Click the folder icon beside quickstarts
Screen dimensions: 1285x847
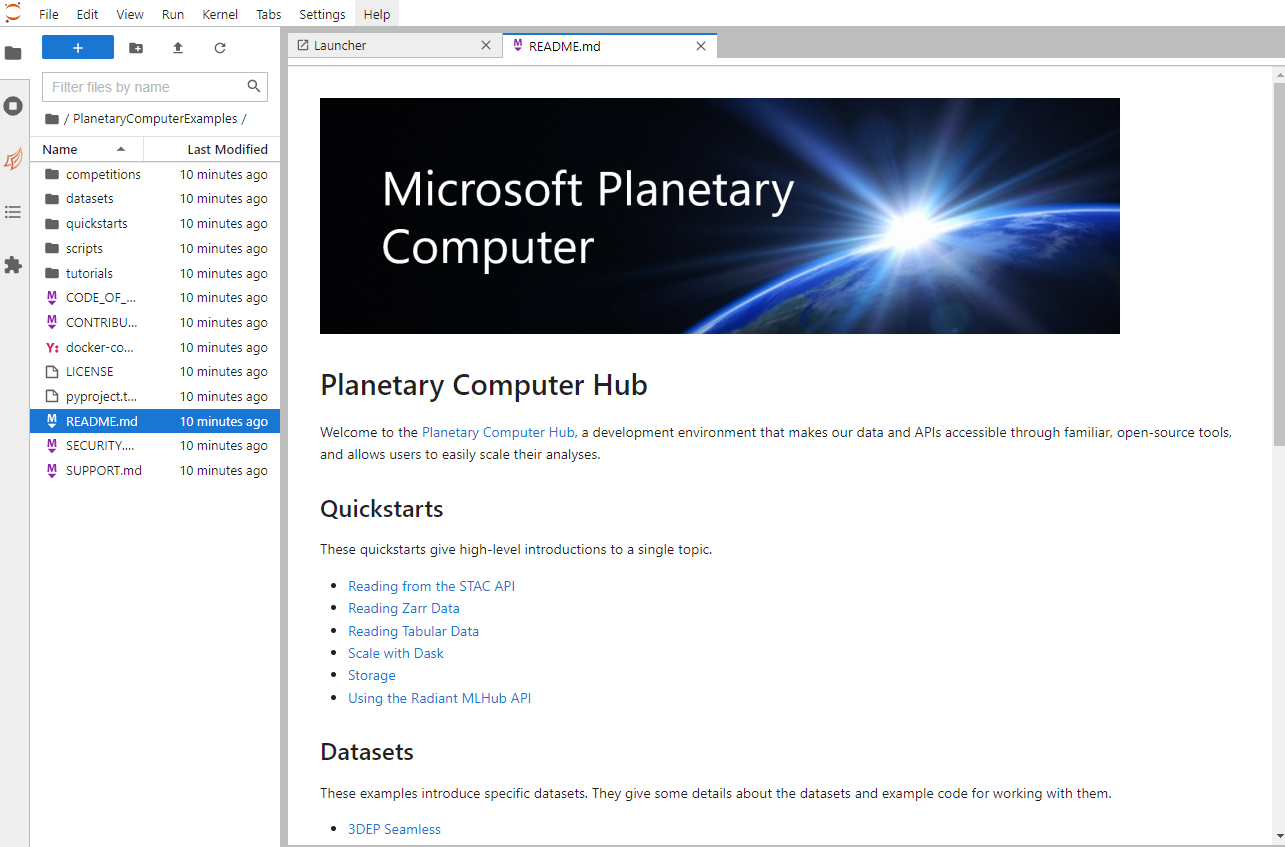[52, 223]
